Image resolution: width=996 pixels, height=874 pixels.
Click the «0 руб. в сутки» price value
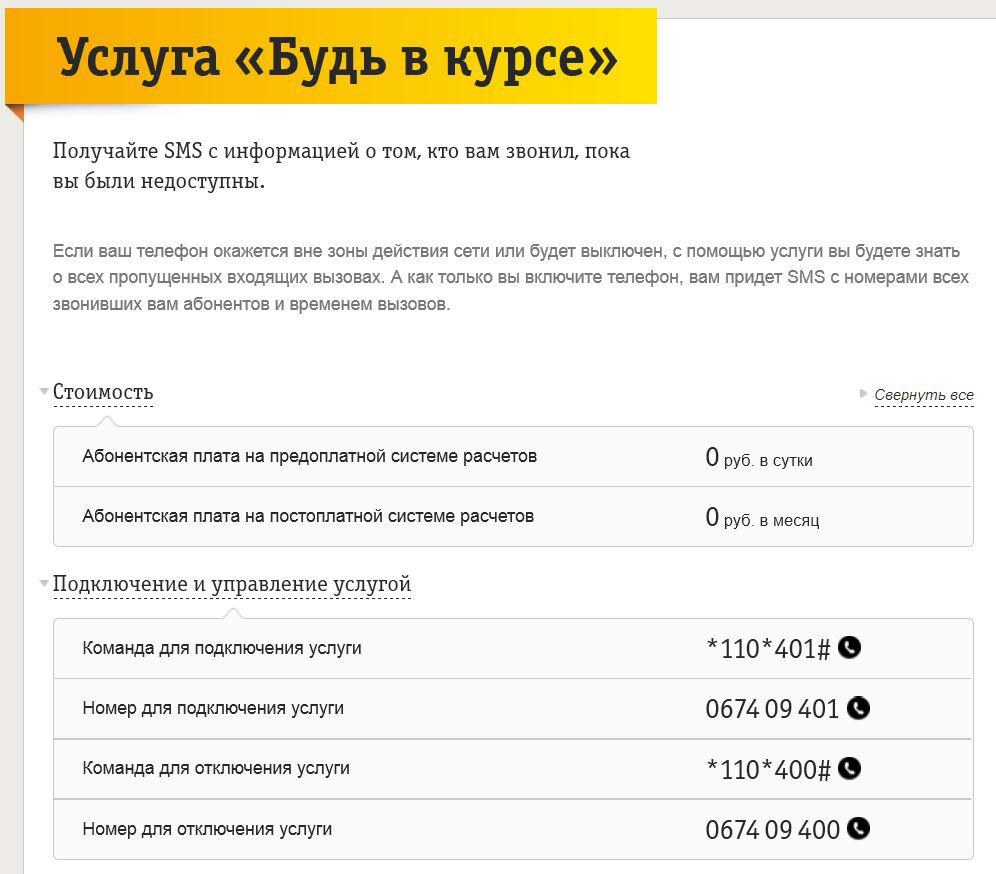(759, 459)
